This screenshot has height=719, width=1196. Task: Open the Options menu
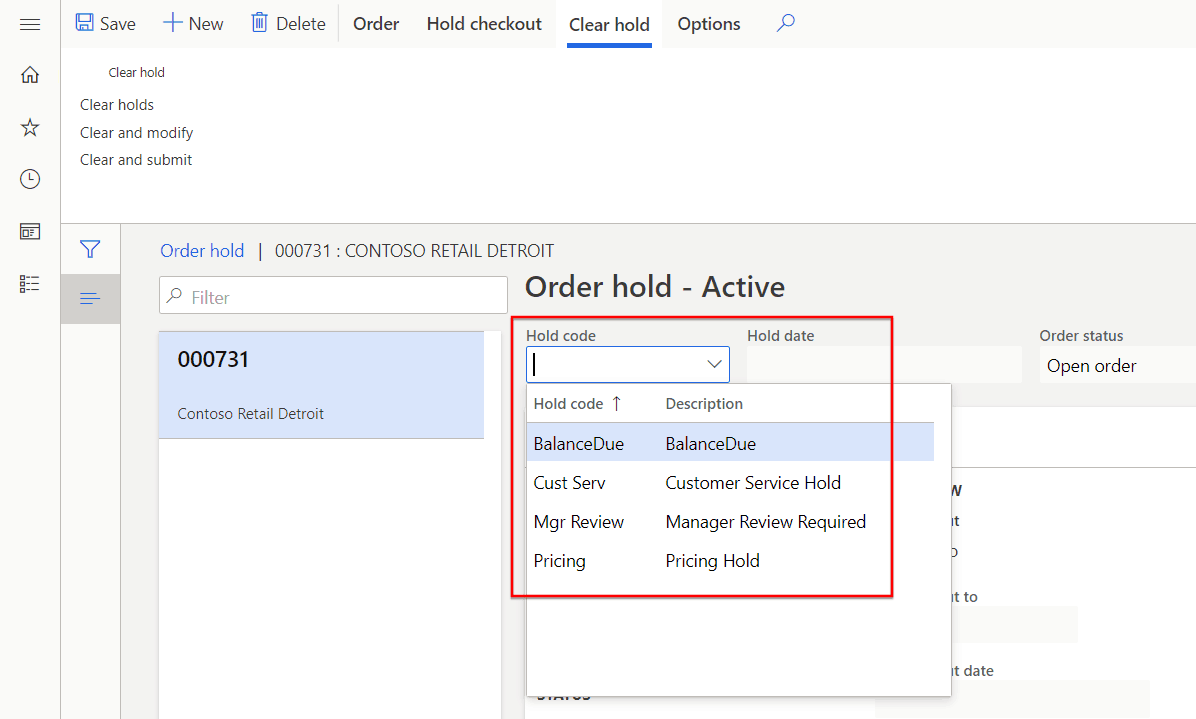tap(708, 23)
